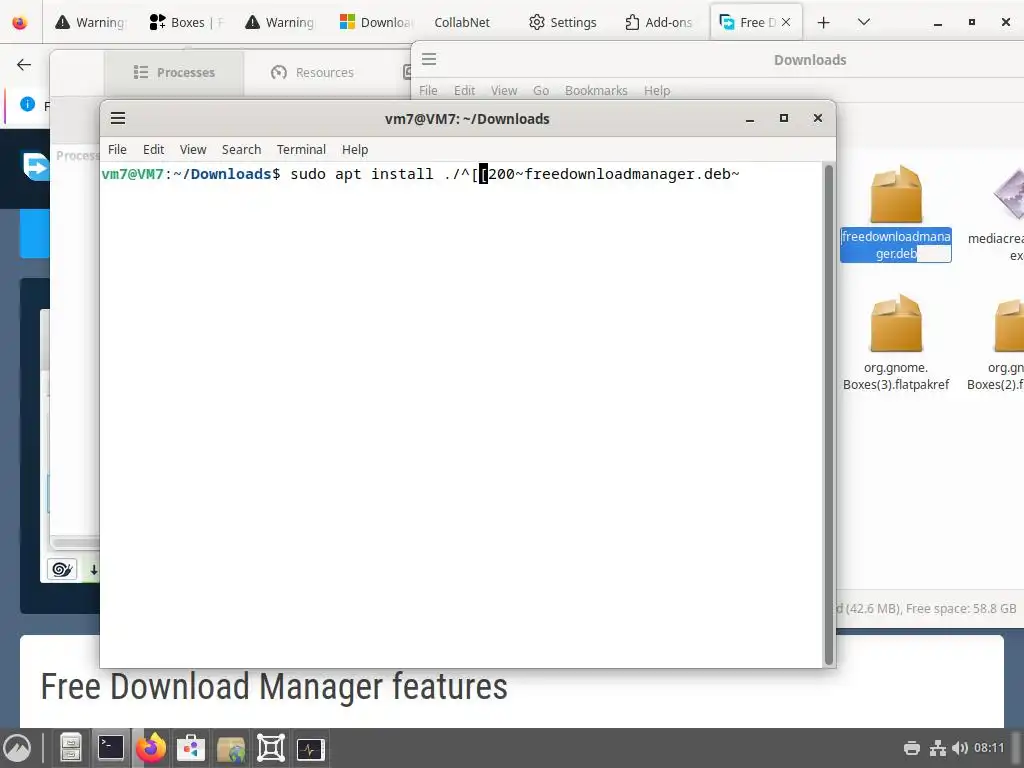Open the network tray icon
This screenshot has width=1024, height=768.
coord(938,748)
